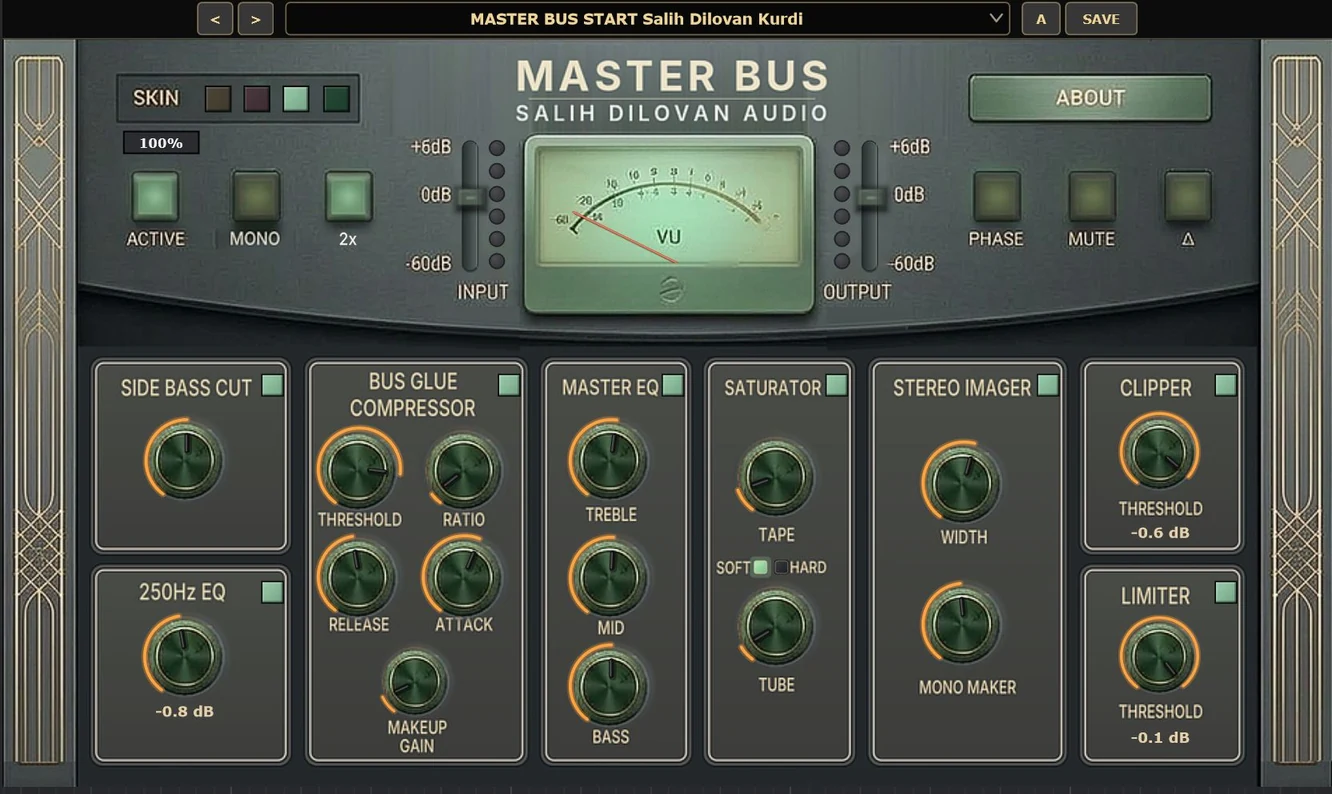Select the light green skin swatch
The height and width of the screenshot is (794, 1332).
pos(296,98)
